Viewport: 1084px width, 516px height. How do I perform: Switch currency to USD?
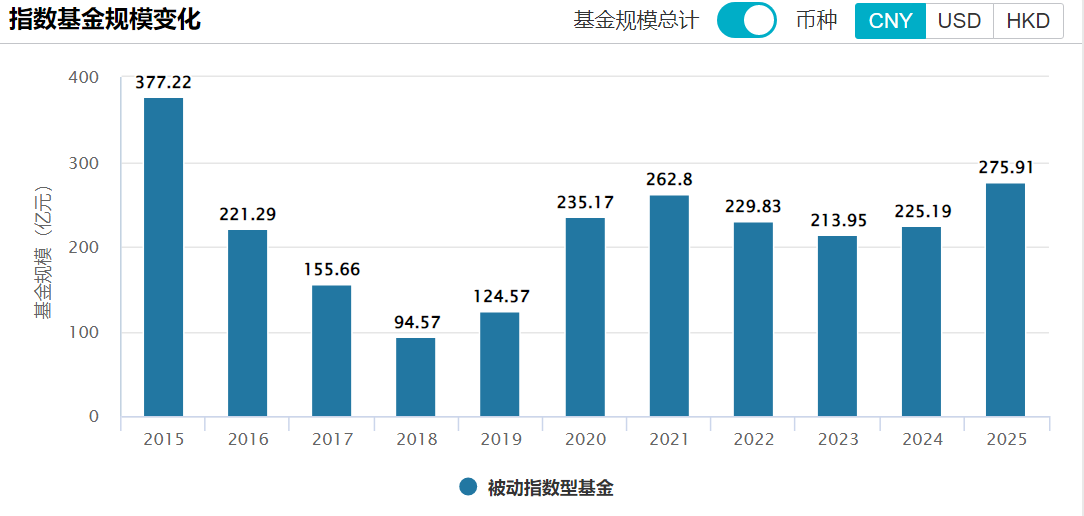pos(959,21)
